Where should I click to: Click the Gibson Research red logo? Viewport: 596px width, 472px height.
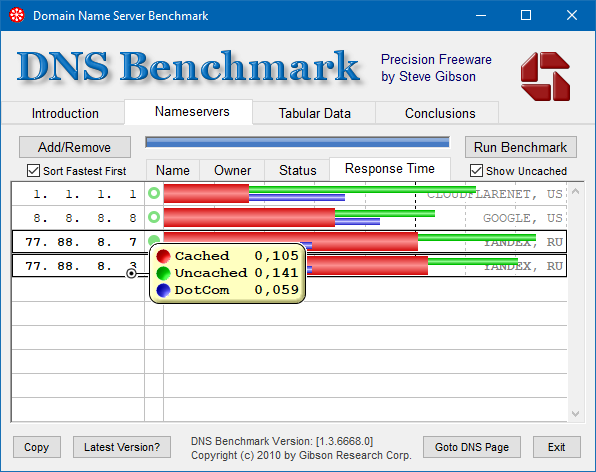(545, 76)
